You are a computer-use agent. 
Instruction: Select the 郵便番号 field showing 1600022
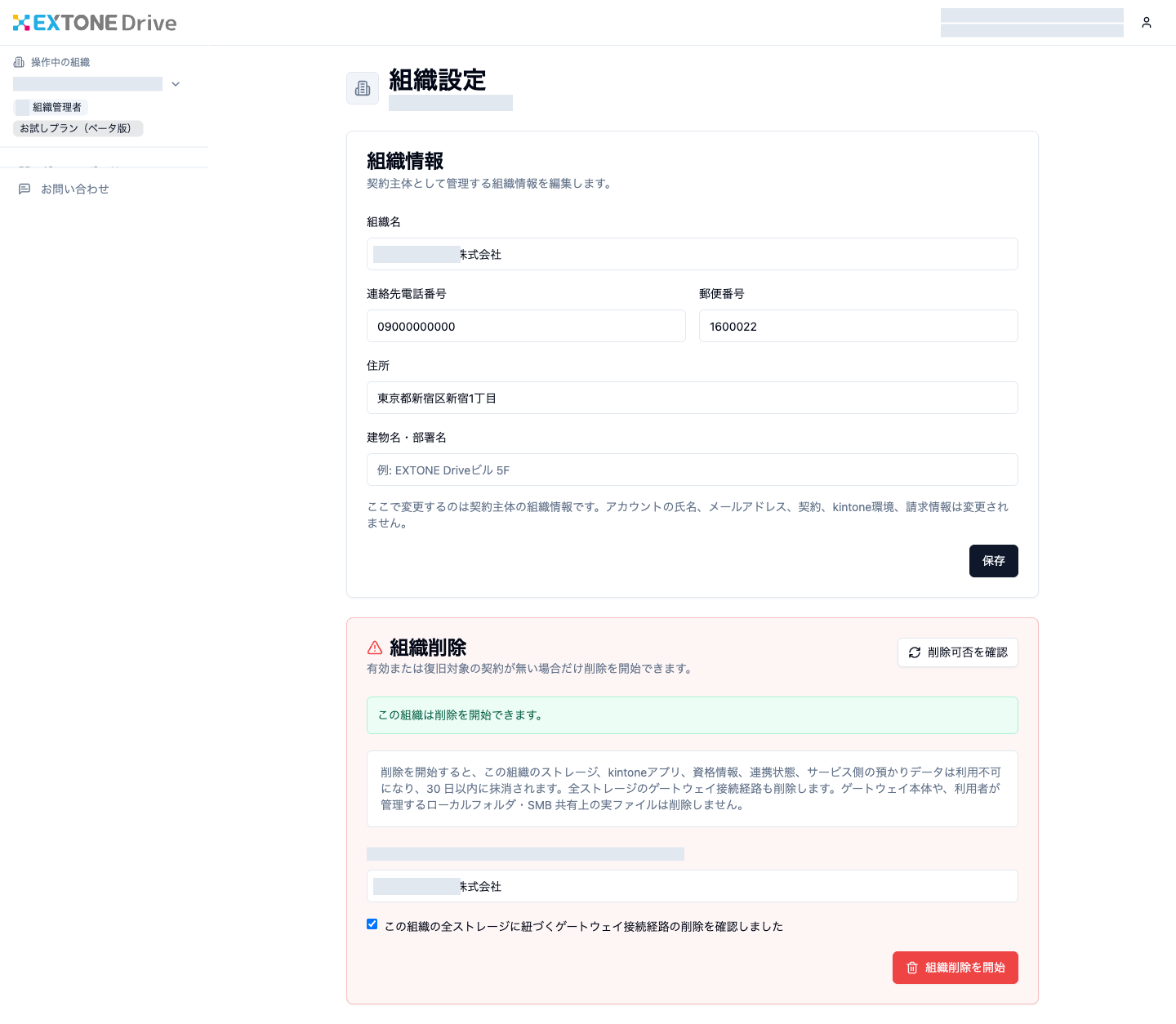click(x=858, y=326)
